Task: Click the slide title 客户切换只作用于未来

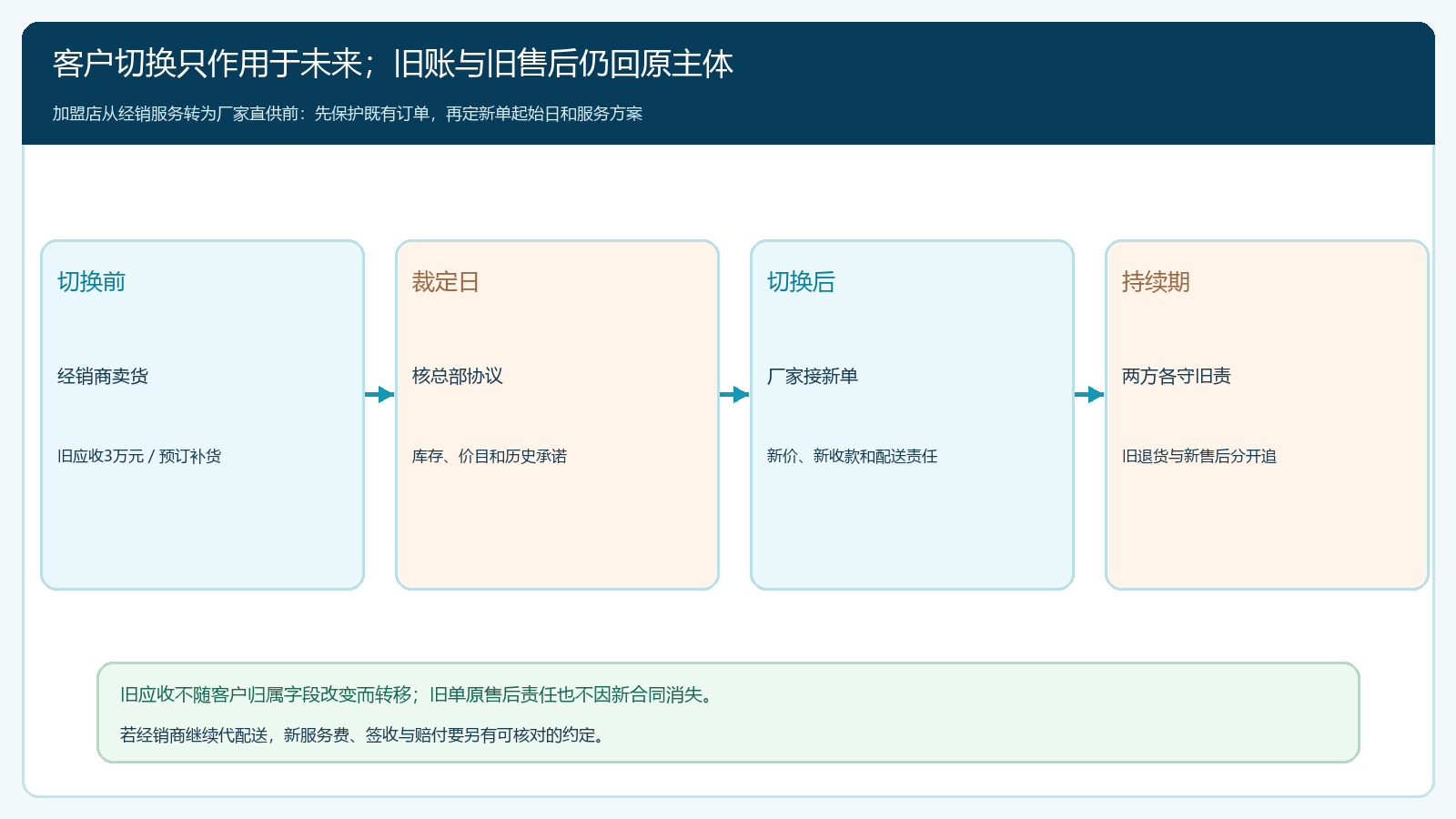Action: 393,64
